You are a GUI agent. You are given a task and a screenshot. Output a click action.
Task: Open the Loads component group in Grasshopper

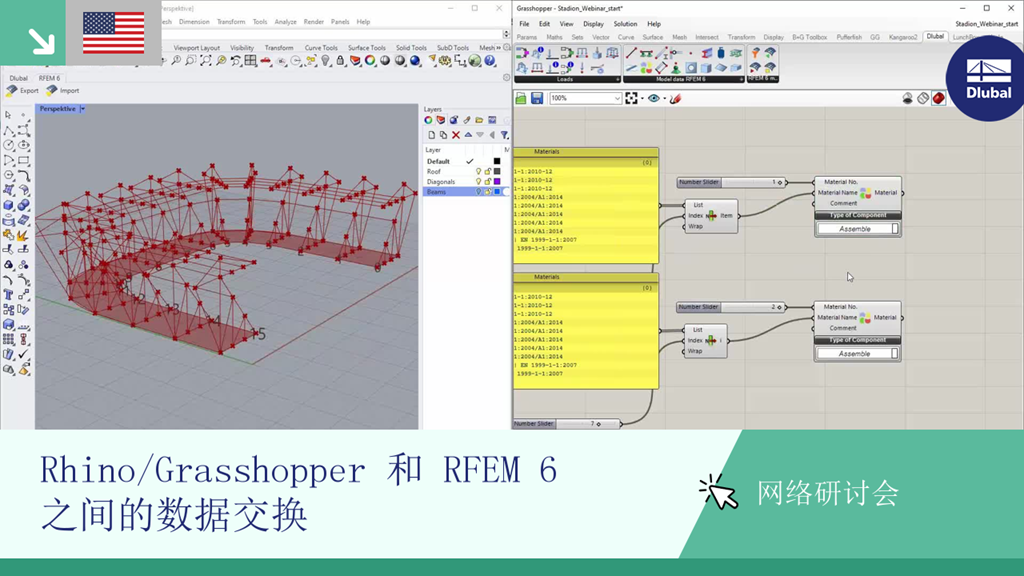565,79
